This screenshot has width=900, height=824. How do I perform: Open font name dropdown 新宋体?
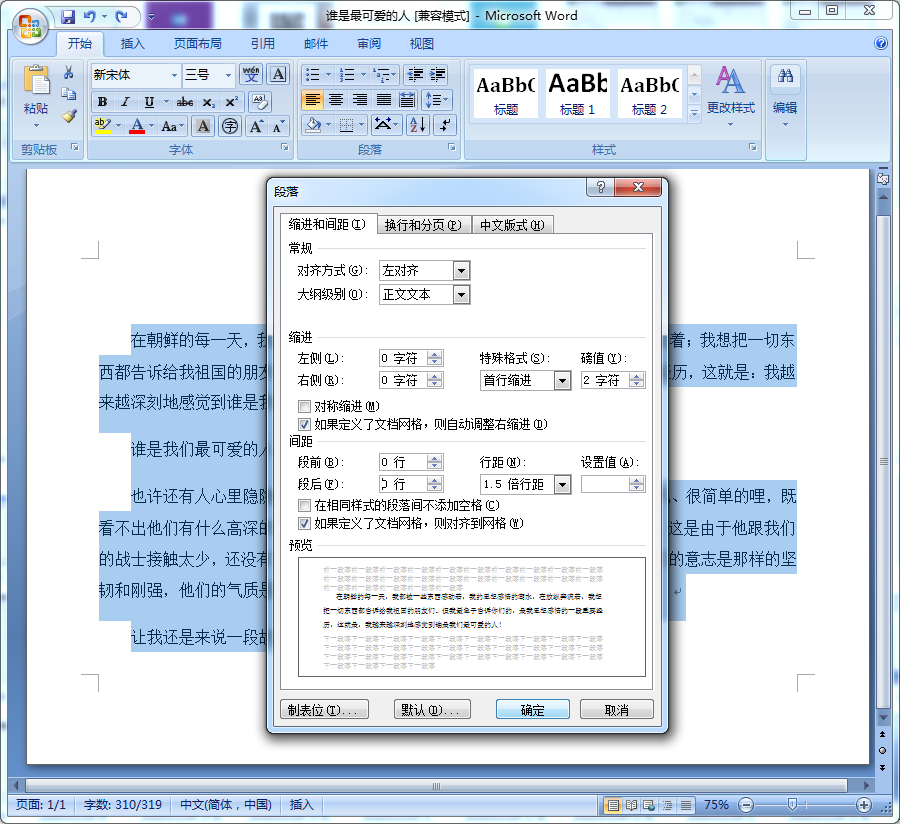174,75
